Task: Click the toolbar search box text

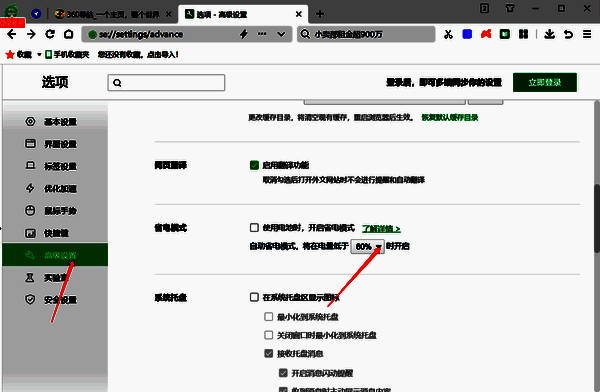Action: pos(348,34)
